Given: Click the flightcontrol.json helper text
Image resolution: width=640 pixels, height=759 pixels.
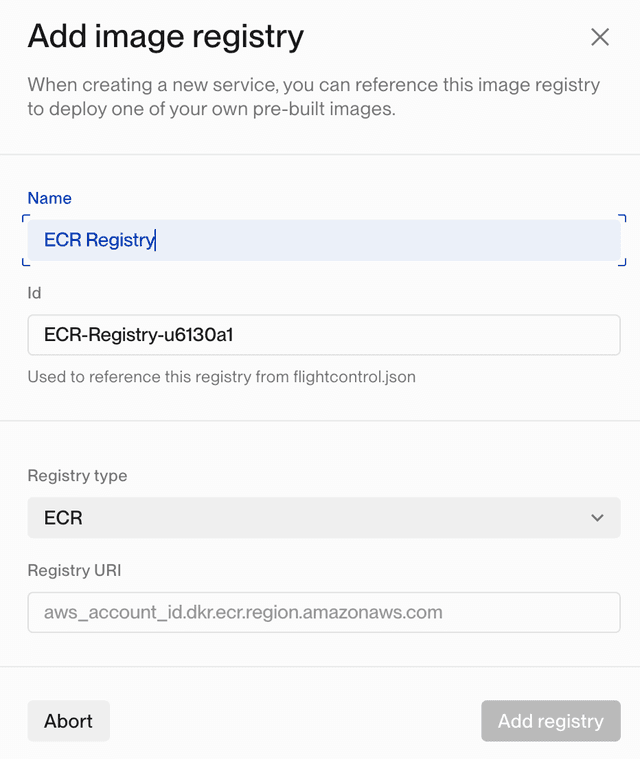Looking at the screenshot, I should pos(221,377).
